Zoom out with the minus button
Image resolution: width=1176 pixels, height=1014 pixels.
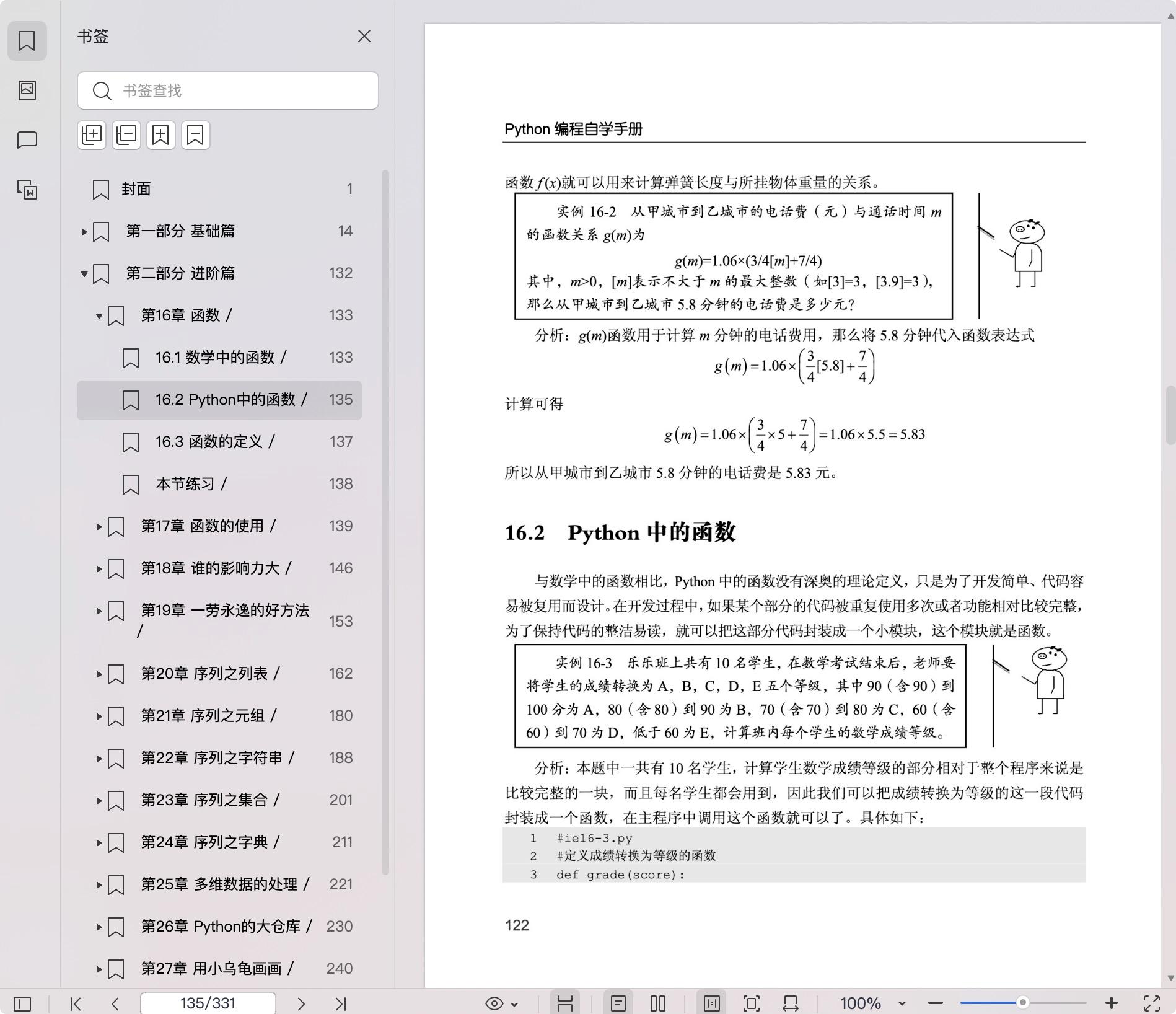click(936, 1003)
